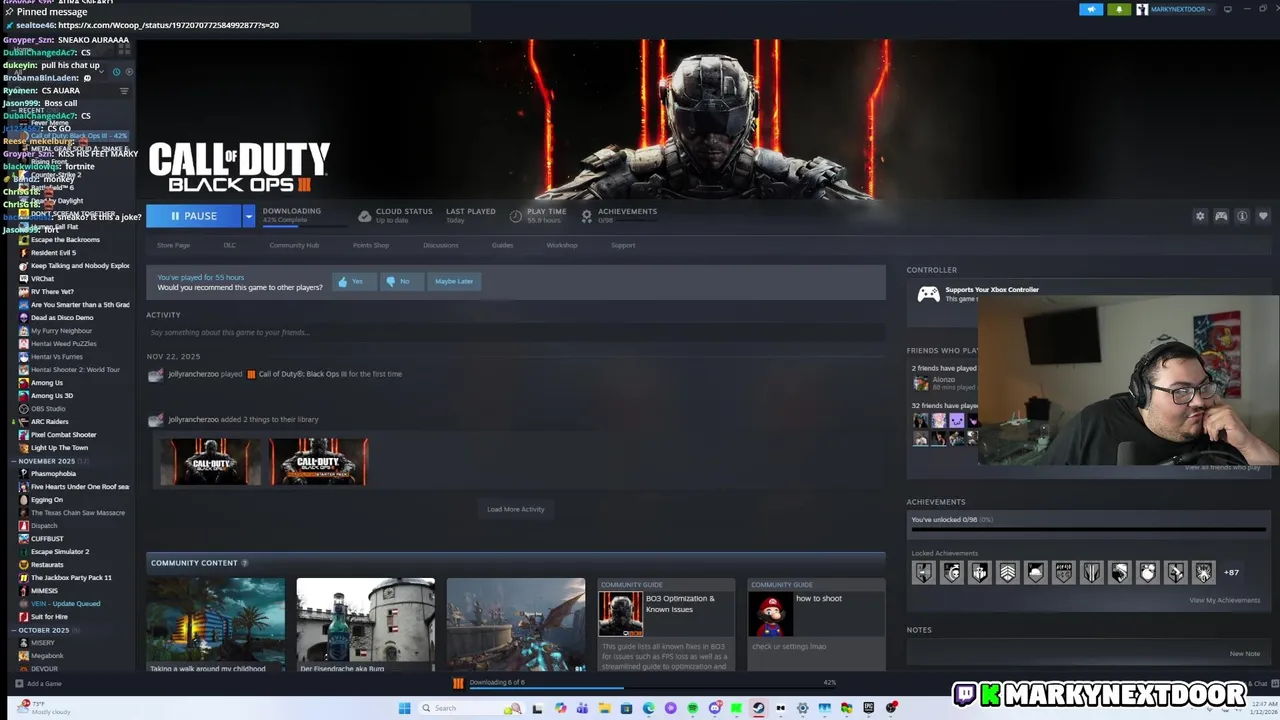The height and width of the screenshot is (720, 1280).
Task: Open the Support tab
Action: pos(623,245)
